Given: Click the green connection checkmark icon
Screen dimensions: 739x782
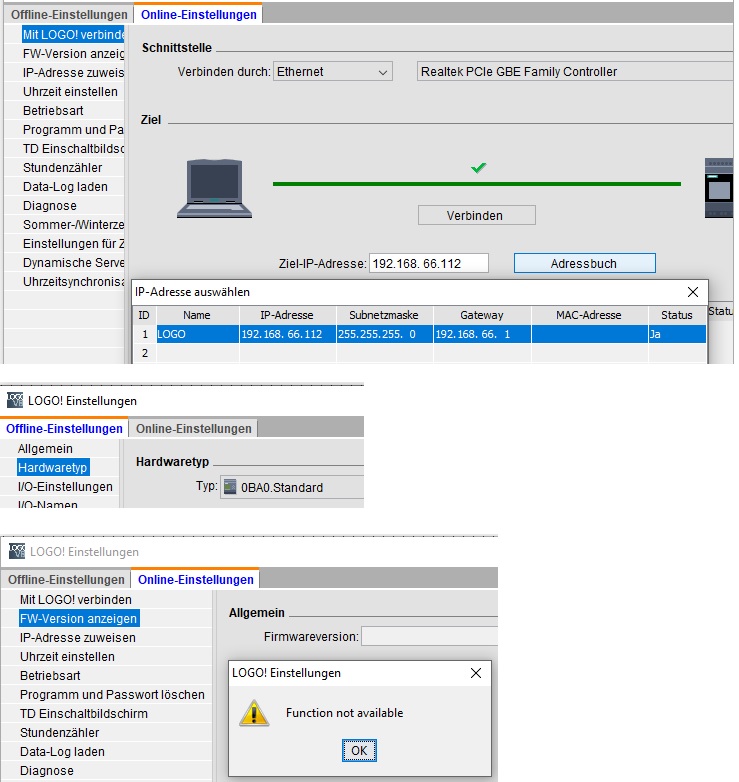Looking at the screenshot, I should point(478,168).
